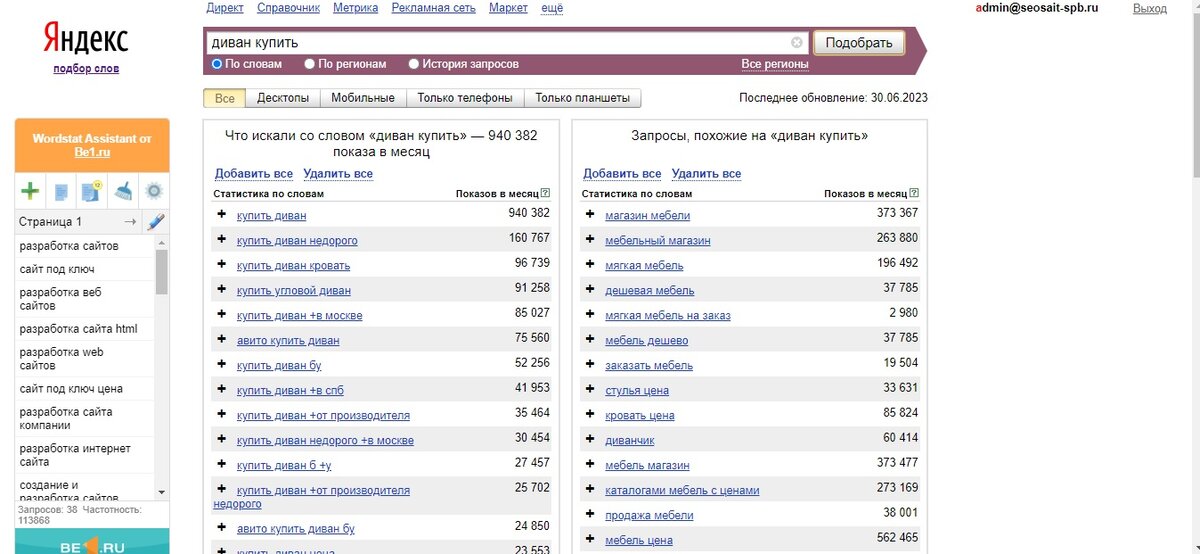Open help icon beside right Показов в месяц

point(915,193)
